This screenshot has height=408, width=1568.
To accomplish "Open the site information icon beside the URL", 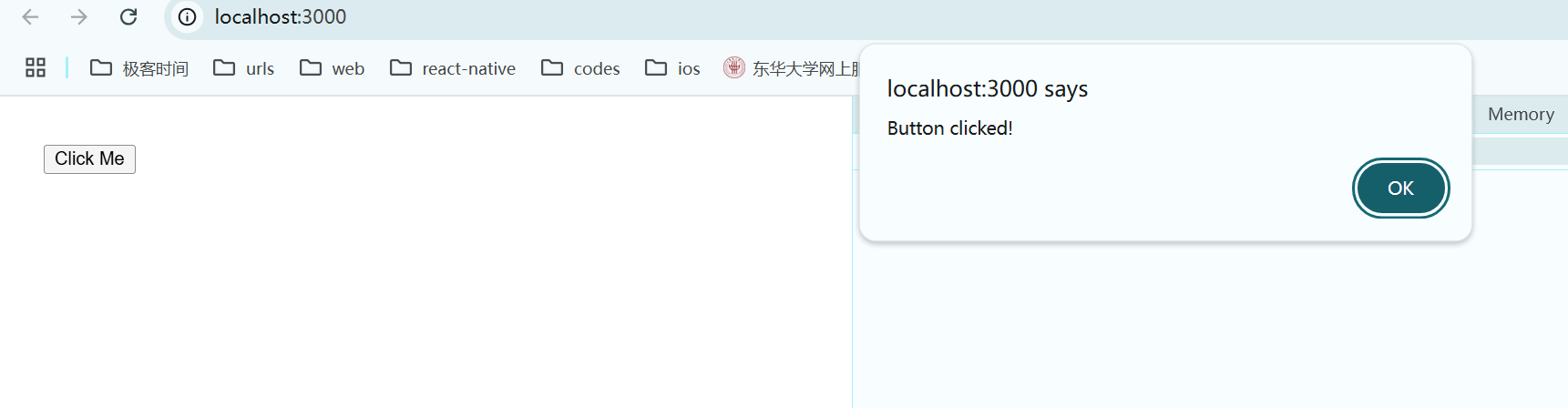I will click(187, 17).
